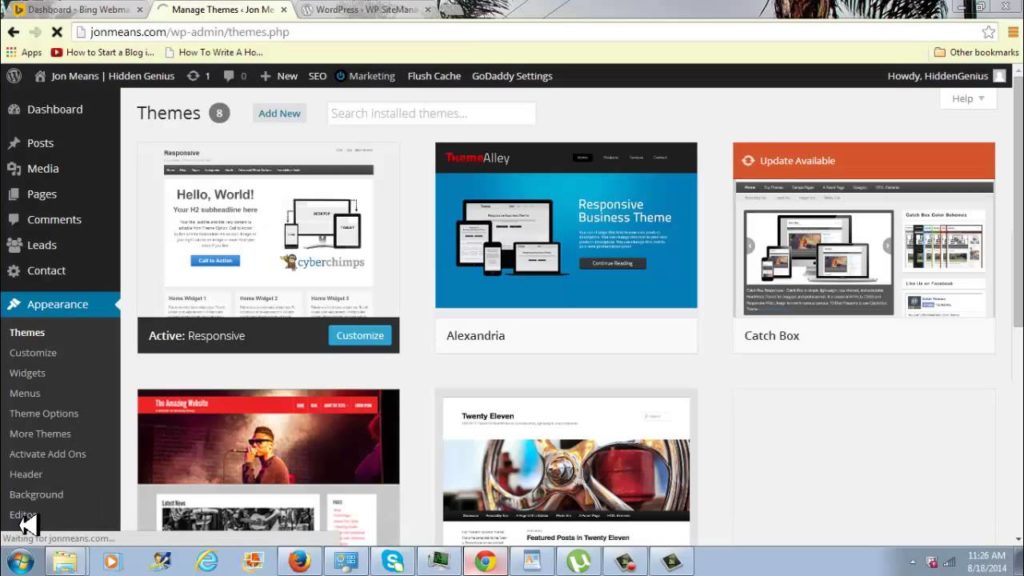Stop page loading with the X button
This screenshot has height=576, width=1024.
(57, 31)
